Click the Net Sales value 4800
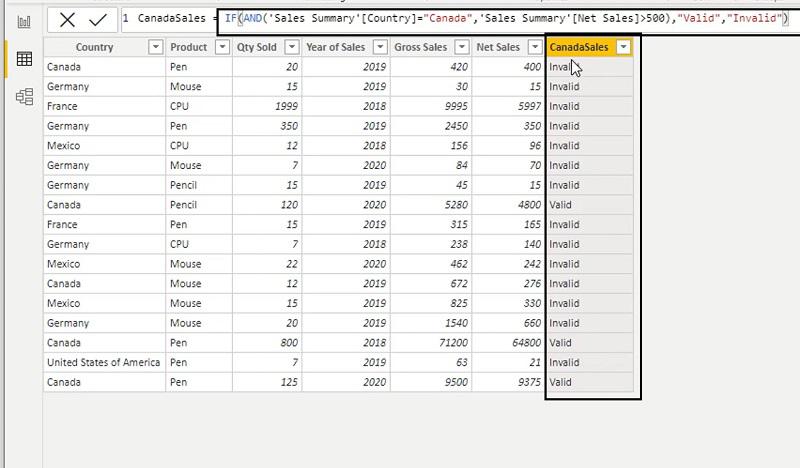The width and height of the screenshot is (800, 468). (529, 205)
